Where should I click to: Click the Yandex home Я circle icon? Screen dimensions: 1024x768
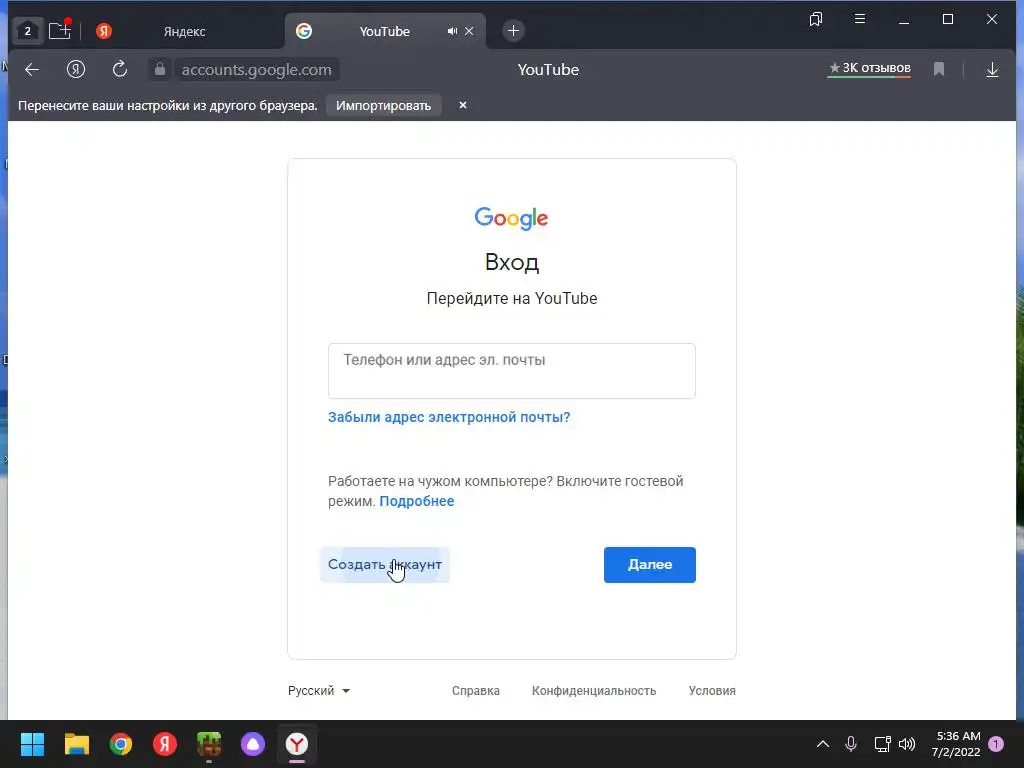pyautogui.click(x=76, y=69)
